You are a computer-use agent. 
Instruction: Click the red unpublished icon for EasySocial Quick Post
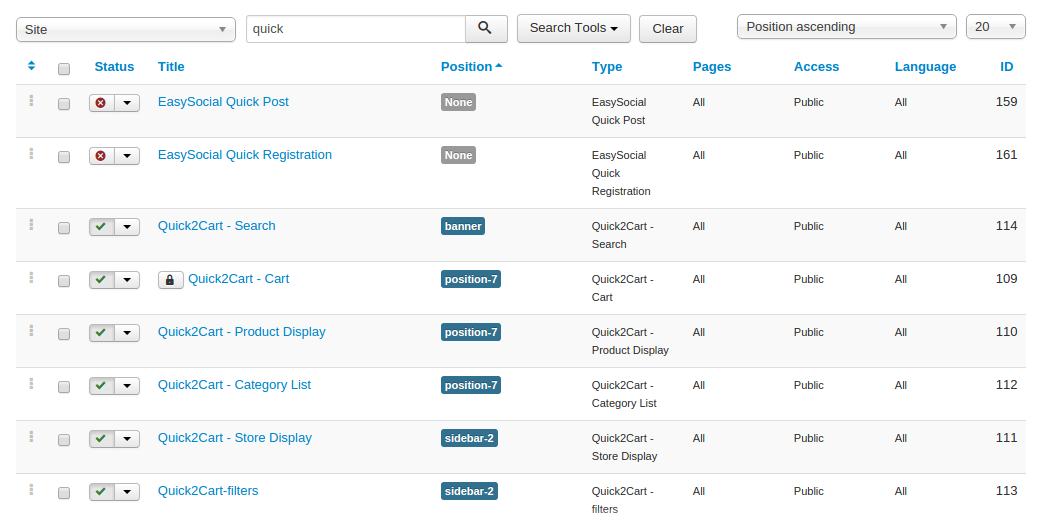coord(101,103)
